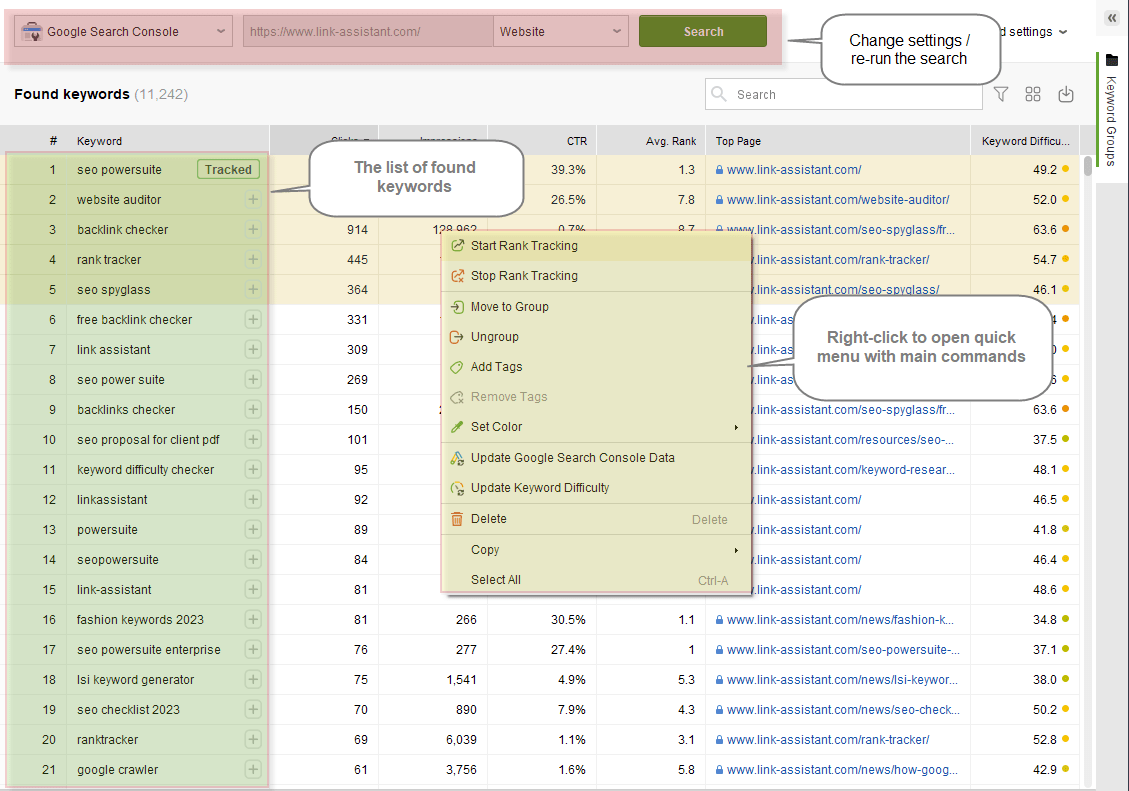The width and height of the screenshot is (1129, 791).
Task: Click the plus icon next to fashion keywords 2023
Action: click(x=253, y=619)
